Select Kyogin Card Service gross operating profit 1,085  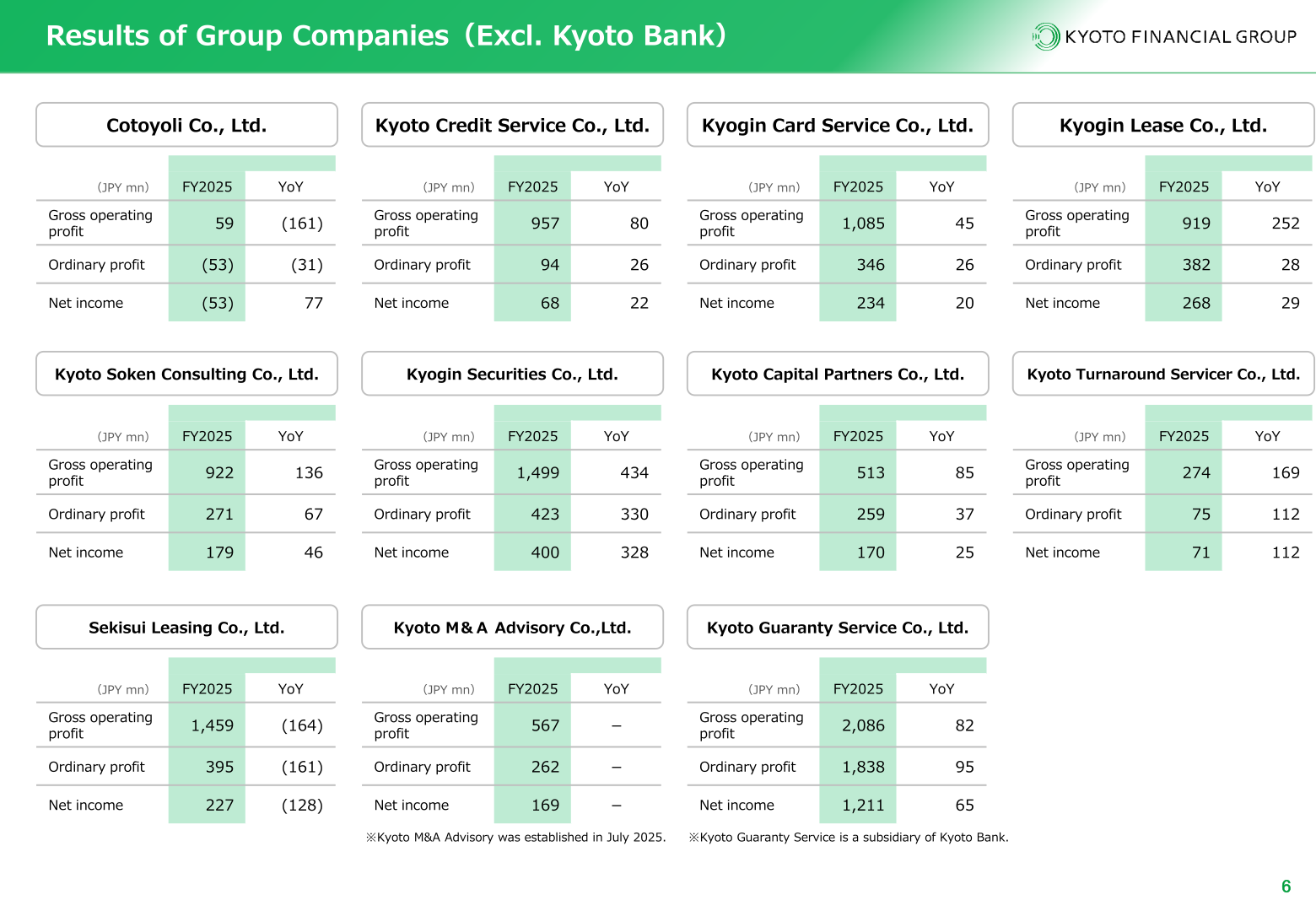[864, 224]
